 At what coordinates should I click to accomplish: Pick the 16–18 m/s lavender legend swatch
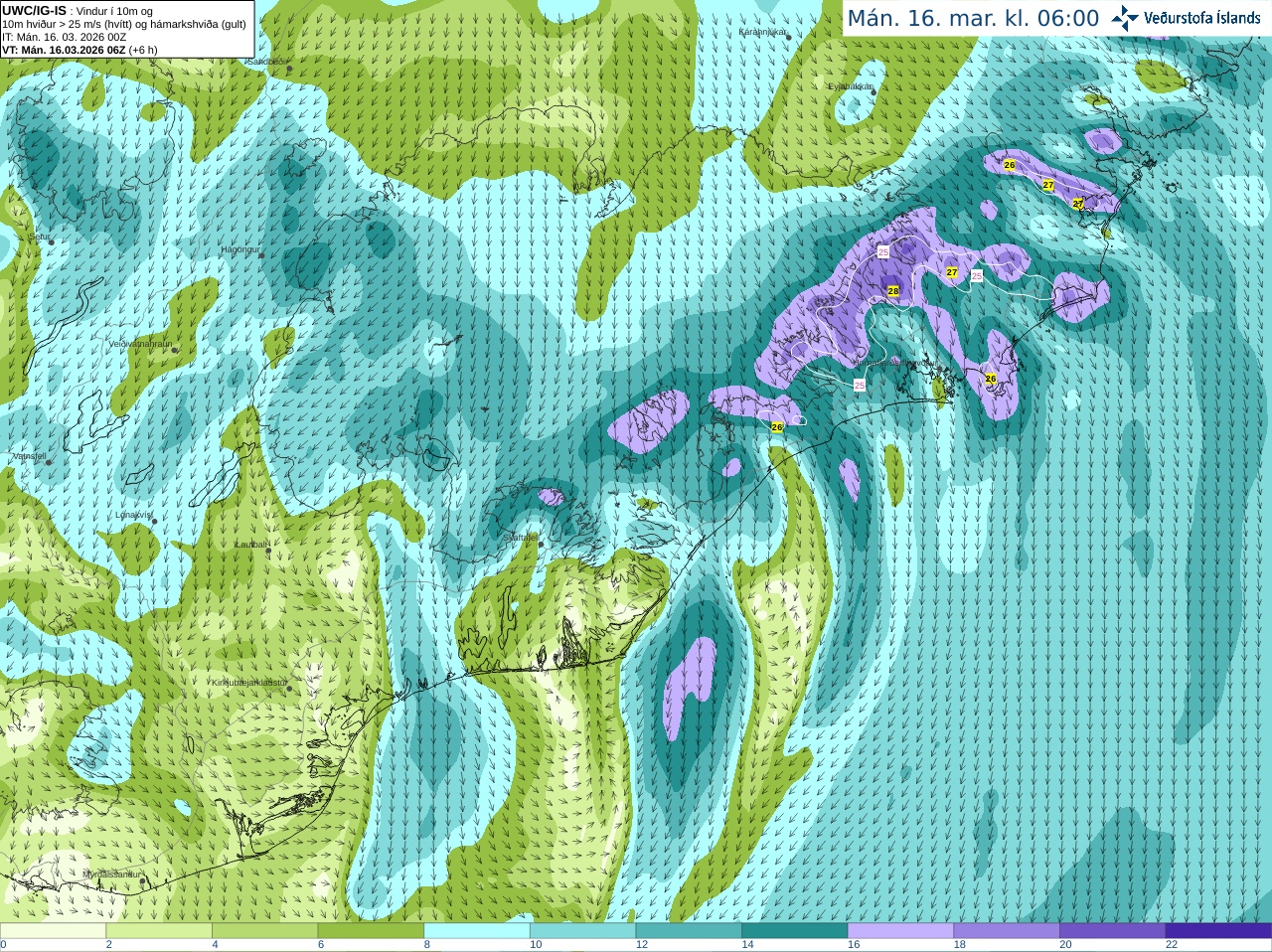900,931
